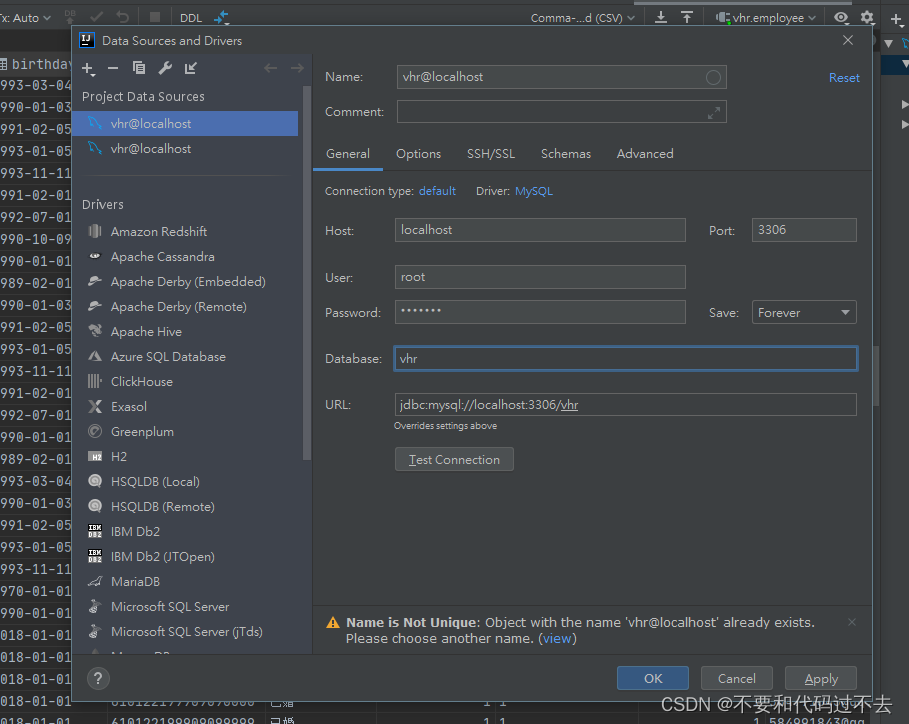Screen dimensions: 909x724
Task: Click the import data source icon
Action: (190, 68)
